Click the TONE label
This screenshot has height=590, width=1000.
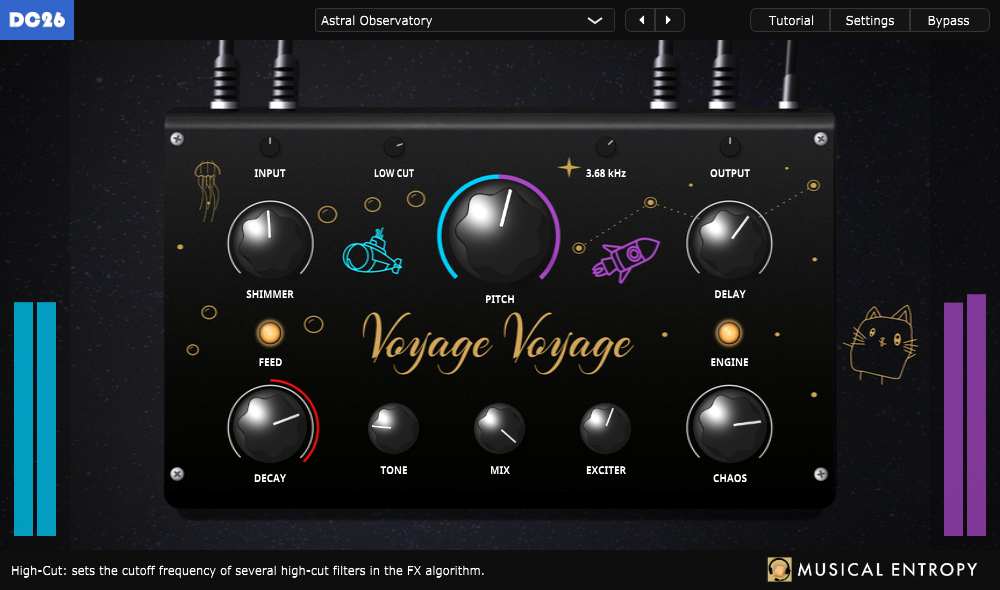[x=393, y=470]
